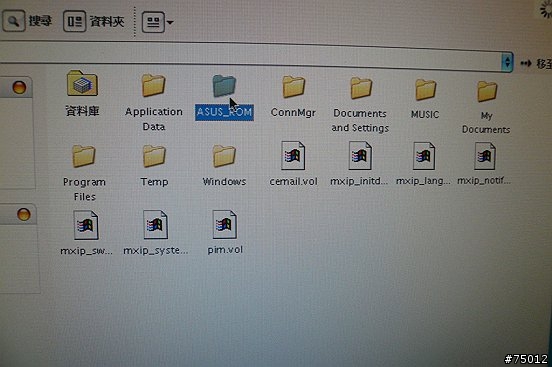Click the Windows folder name text
This screenshot has width=552, height=367.
(224, 181)
